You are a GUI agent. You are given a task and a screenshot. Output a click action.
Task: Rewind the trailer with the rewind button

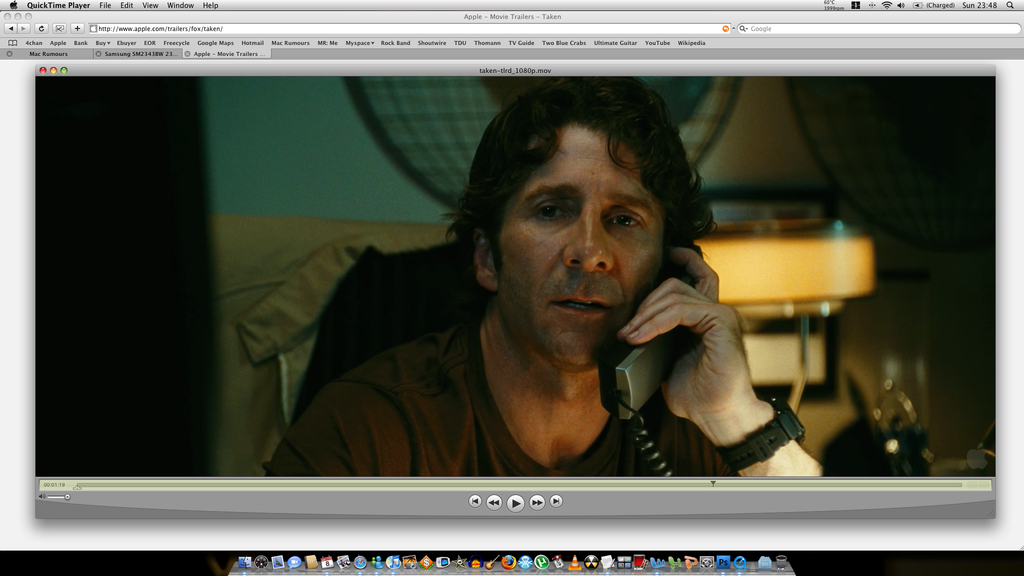(494, 502)
